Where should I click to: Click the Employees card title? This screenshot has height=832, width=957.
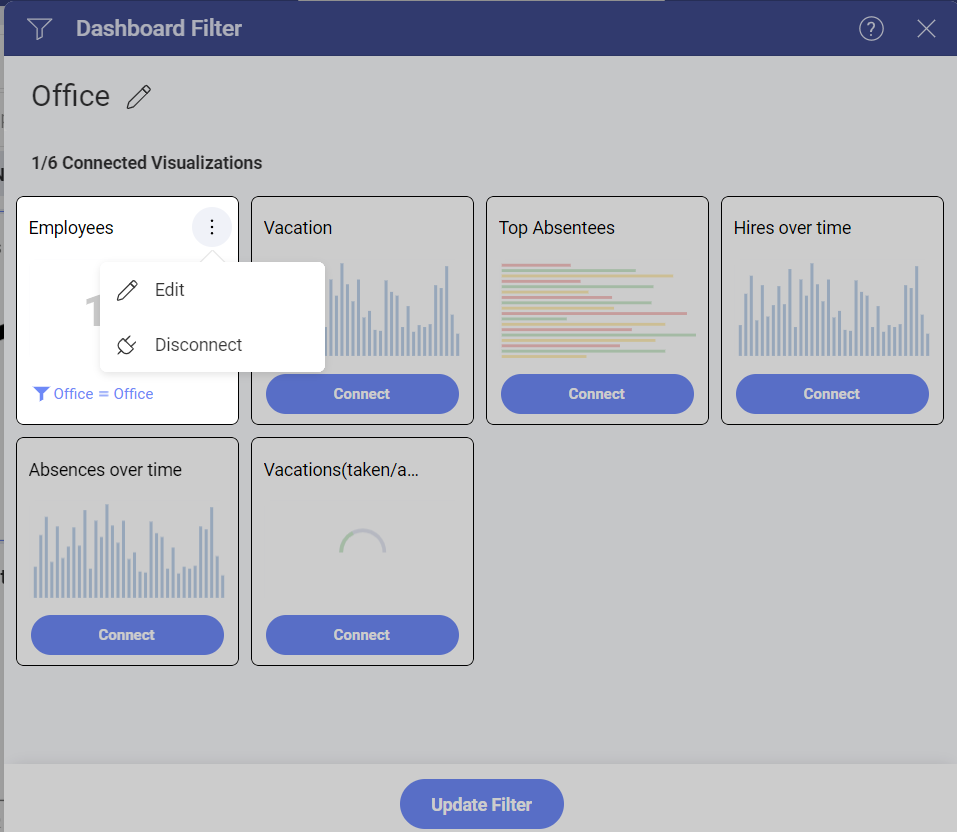71,228
